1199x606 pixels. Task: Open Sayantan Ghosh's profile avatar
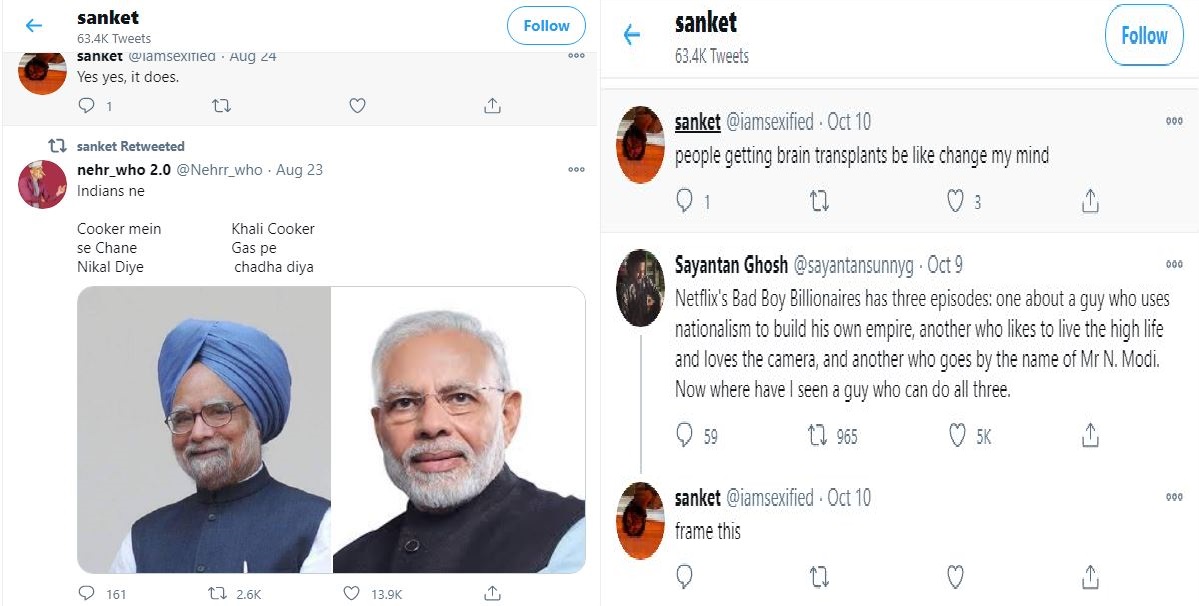pos(641,288)
